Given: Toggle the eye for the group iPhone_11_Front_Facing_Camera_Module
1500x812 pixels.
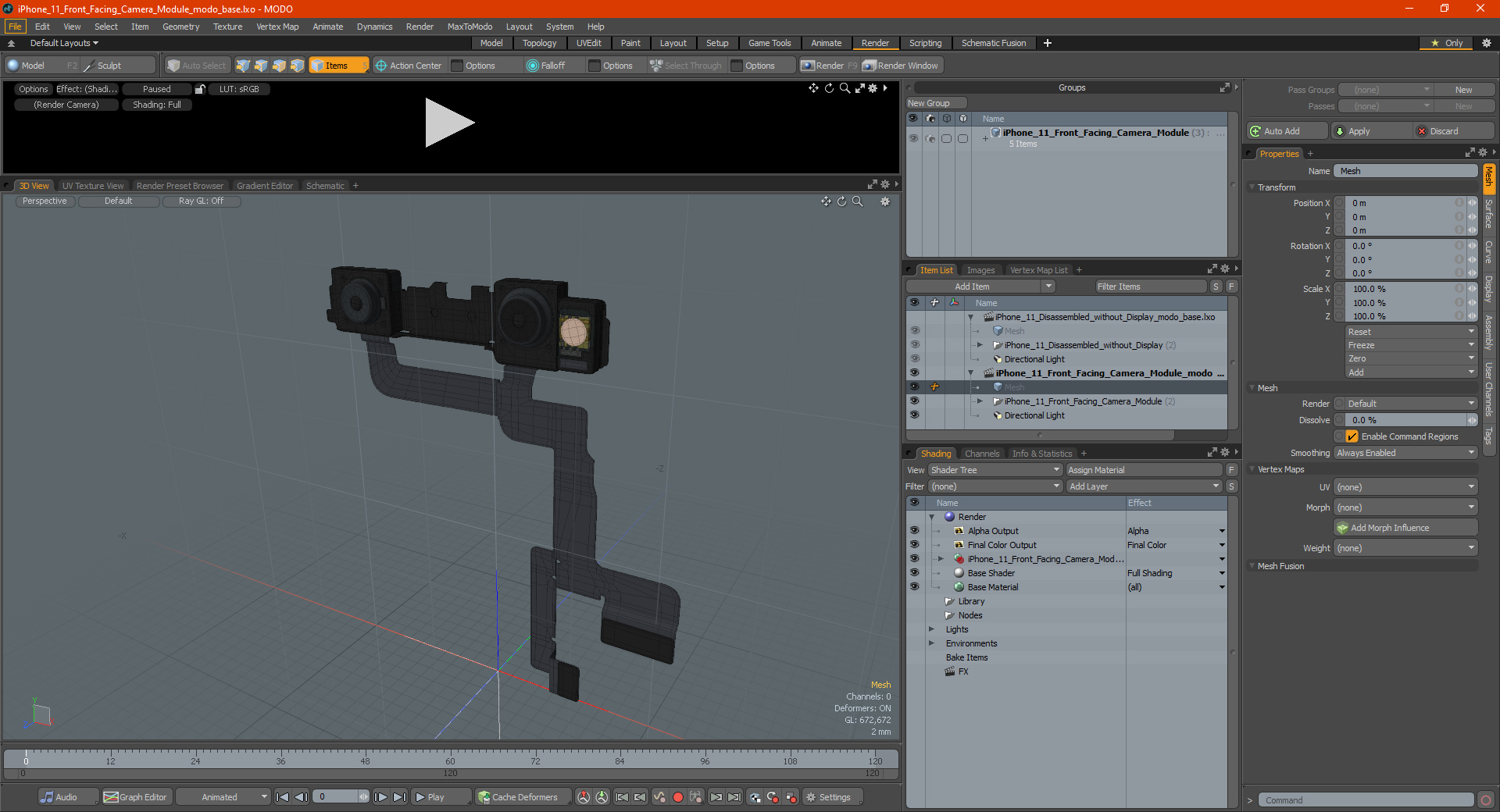Looking at the screenshot, I should [x=912, y=138].
